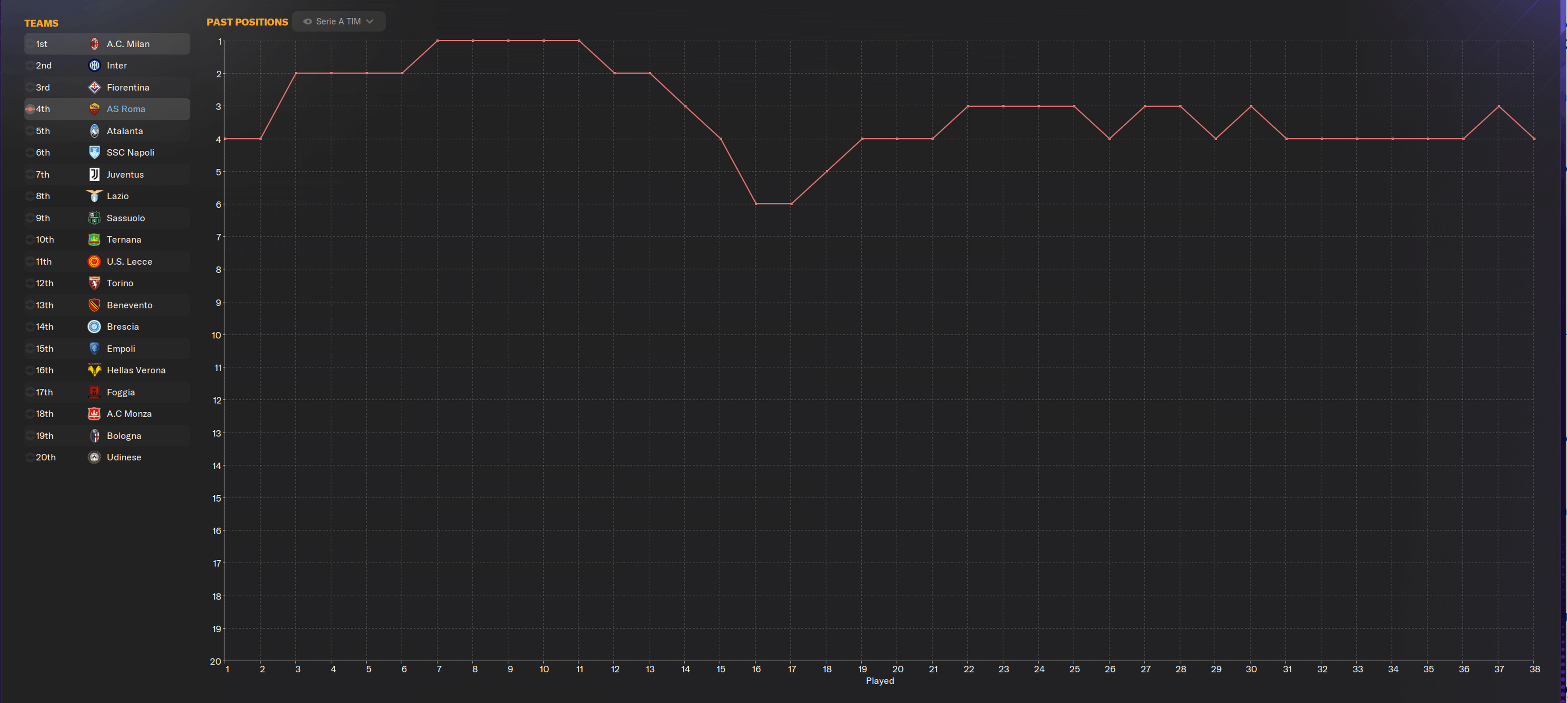Open the AS Roma team name

(126, 109)
